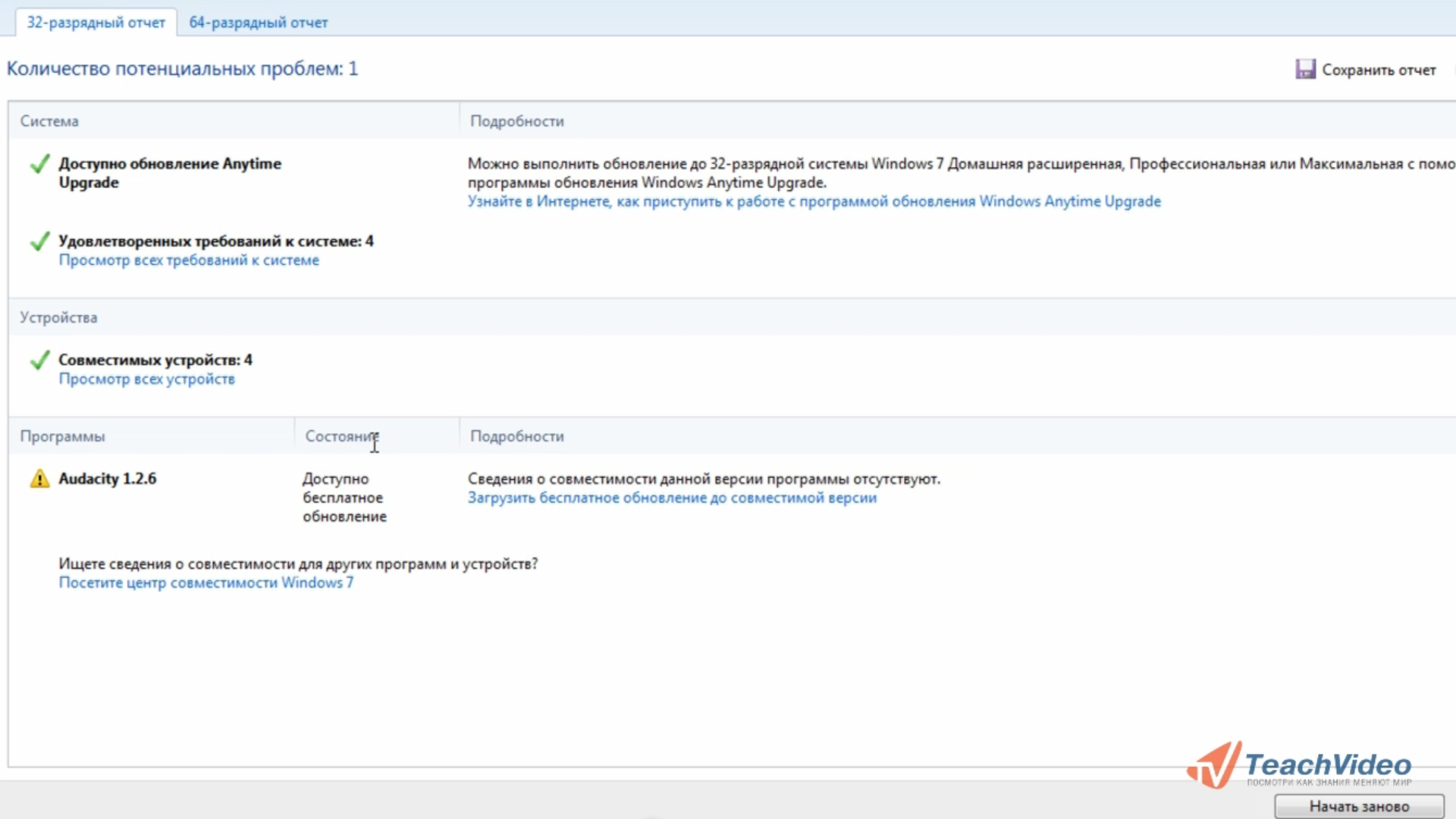Switch to the 32-разрядный отчет tab
The height and width of the screenshot is (819, 1456).
[x=96, y=23]
